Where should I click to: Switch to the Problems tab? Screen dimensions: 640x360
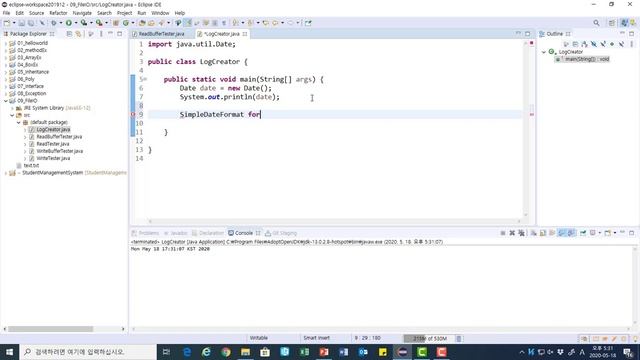click(x=145, y=233)
